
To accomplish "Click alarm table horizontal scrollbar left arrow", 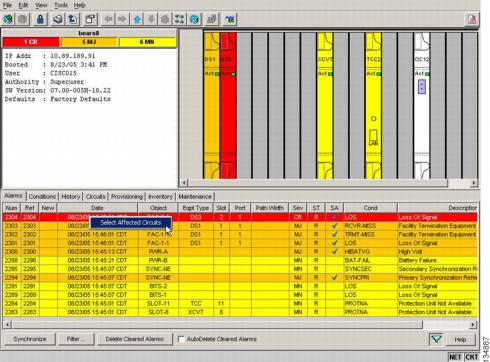I will 8,324.
